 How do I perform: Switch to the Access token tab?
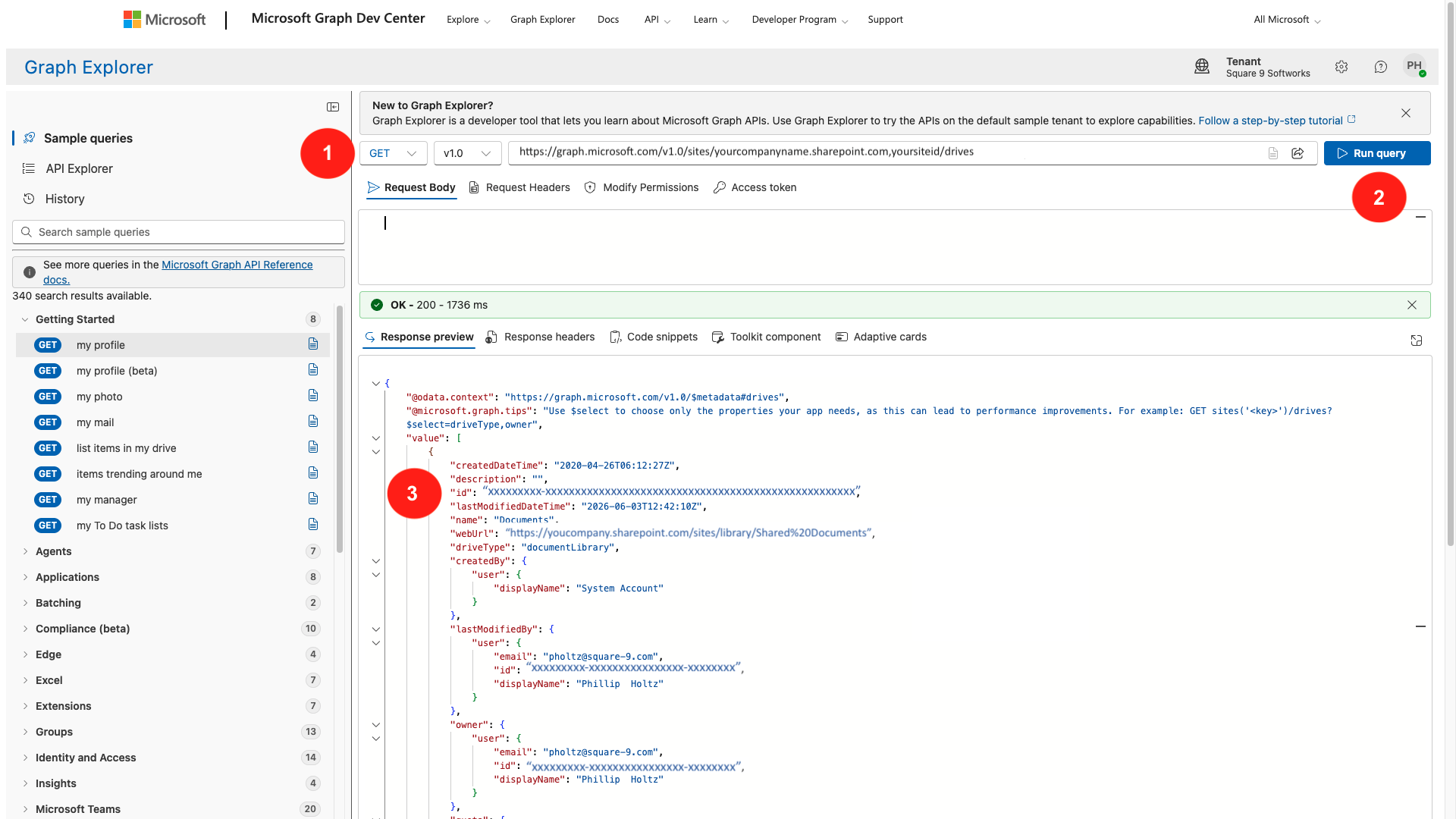coord(755,187)
